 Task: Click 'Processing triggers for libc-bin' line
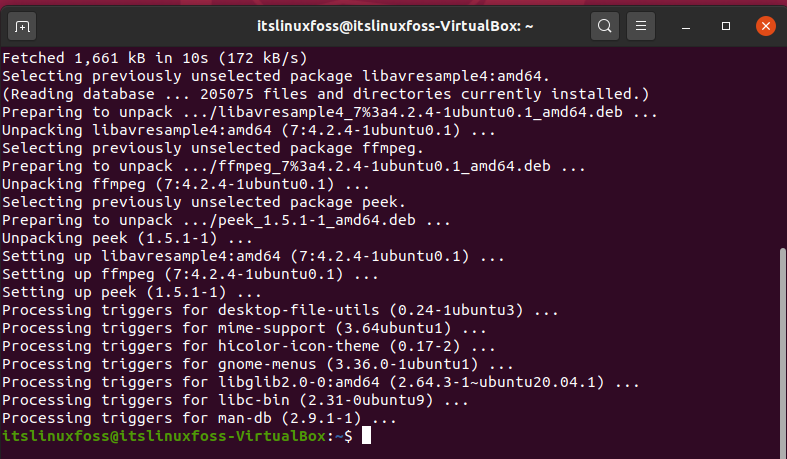tap(235, 400)
